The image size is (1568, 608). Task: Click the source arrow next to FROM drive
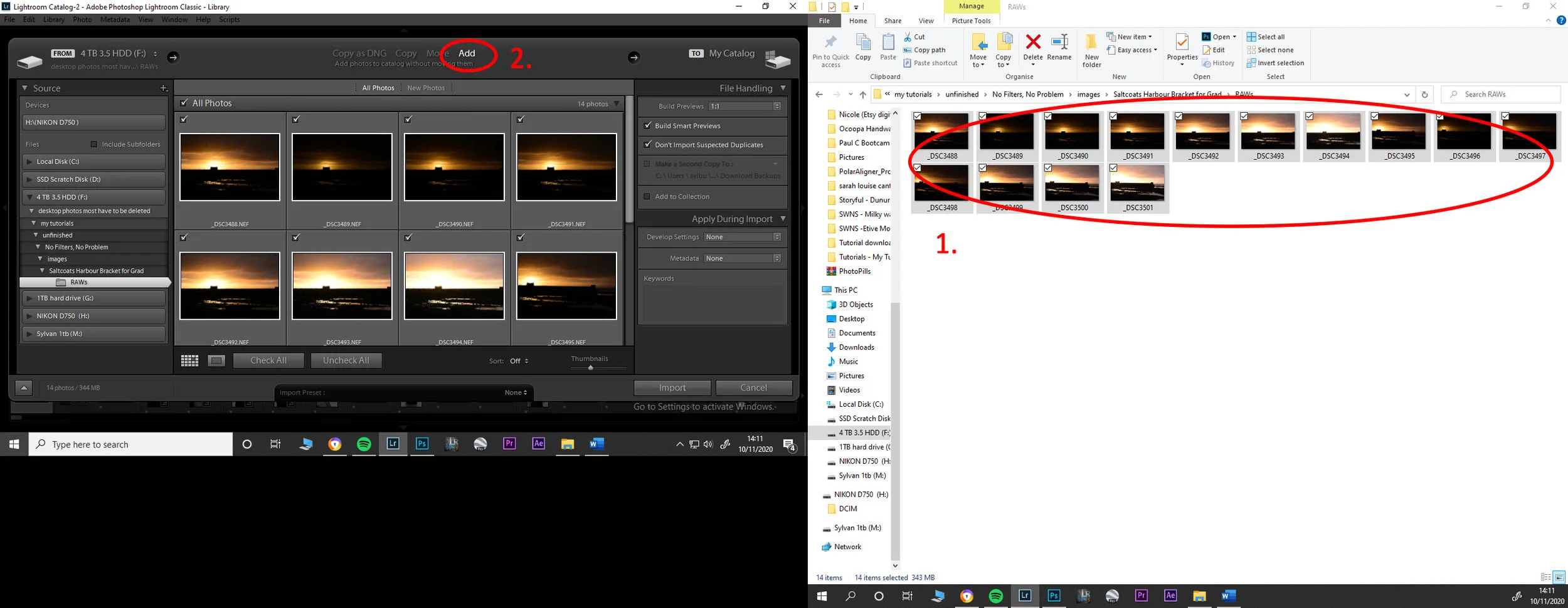[173, 57]
